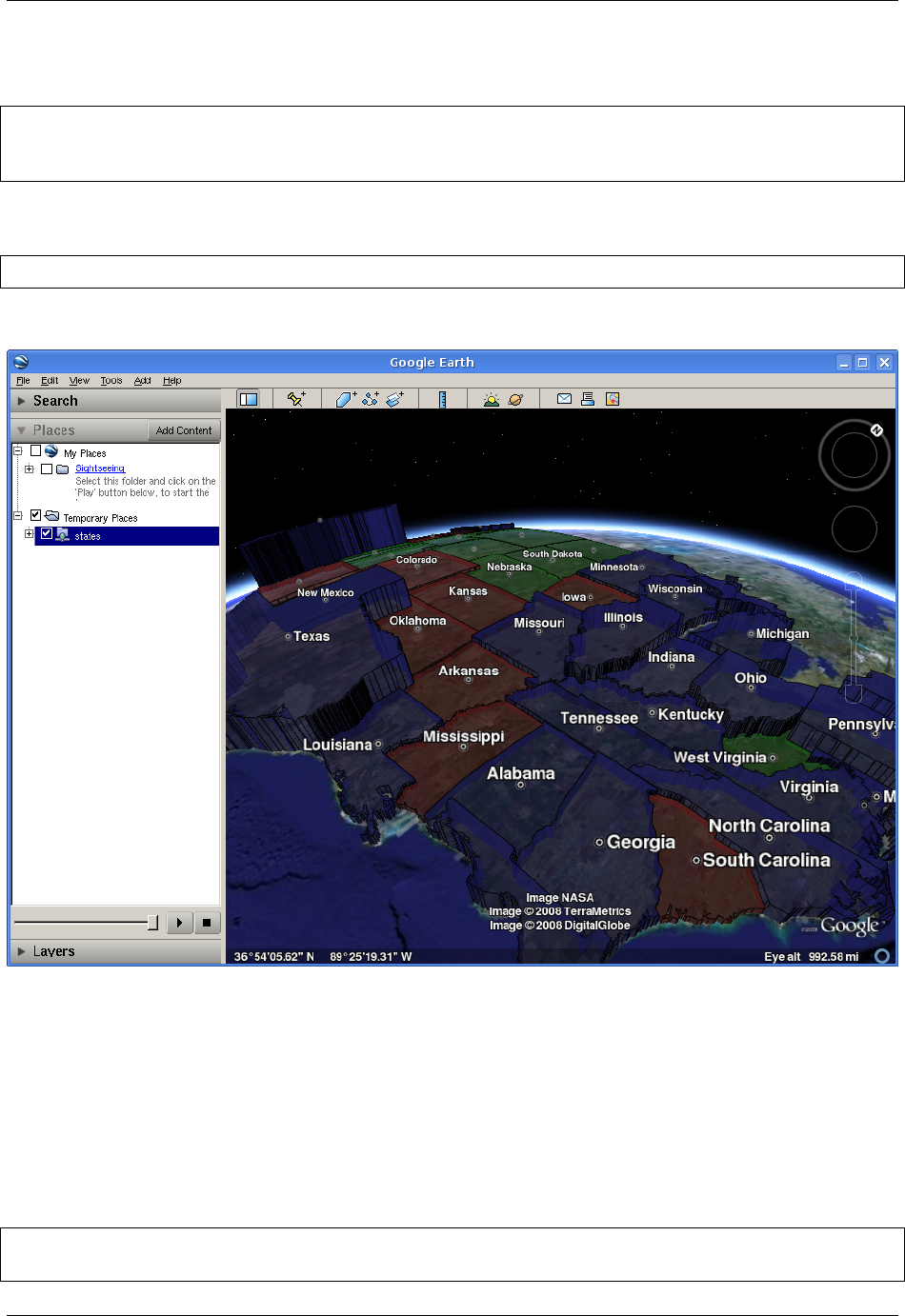905x1316 pixels.
Task: Click the North compass marker on navigation ring
Action: (876, 430)
